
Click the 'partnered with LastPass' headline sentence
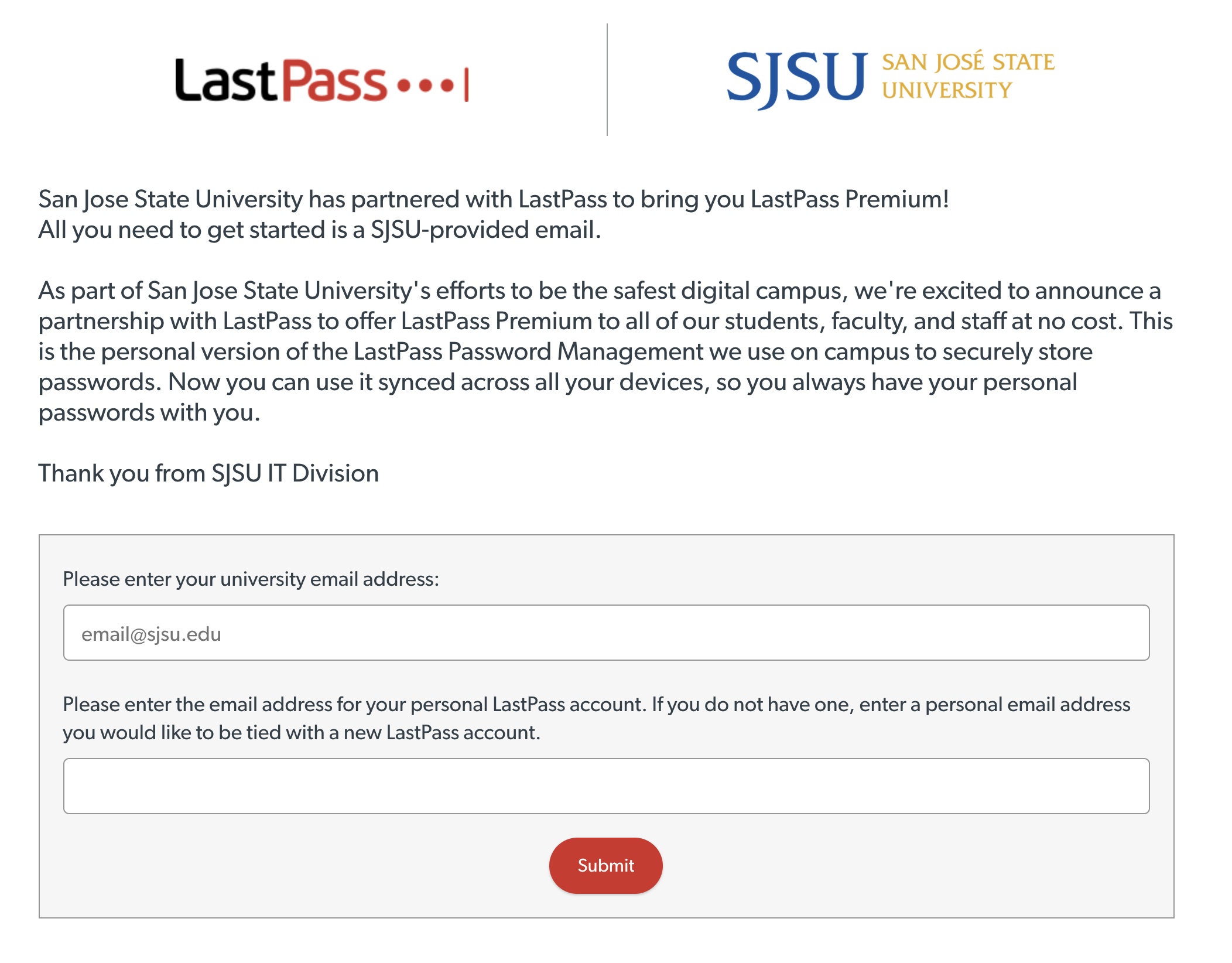pos(493,199)
